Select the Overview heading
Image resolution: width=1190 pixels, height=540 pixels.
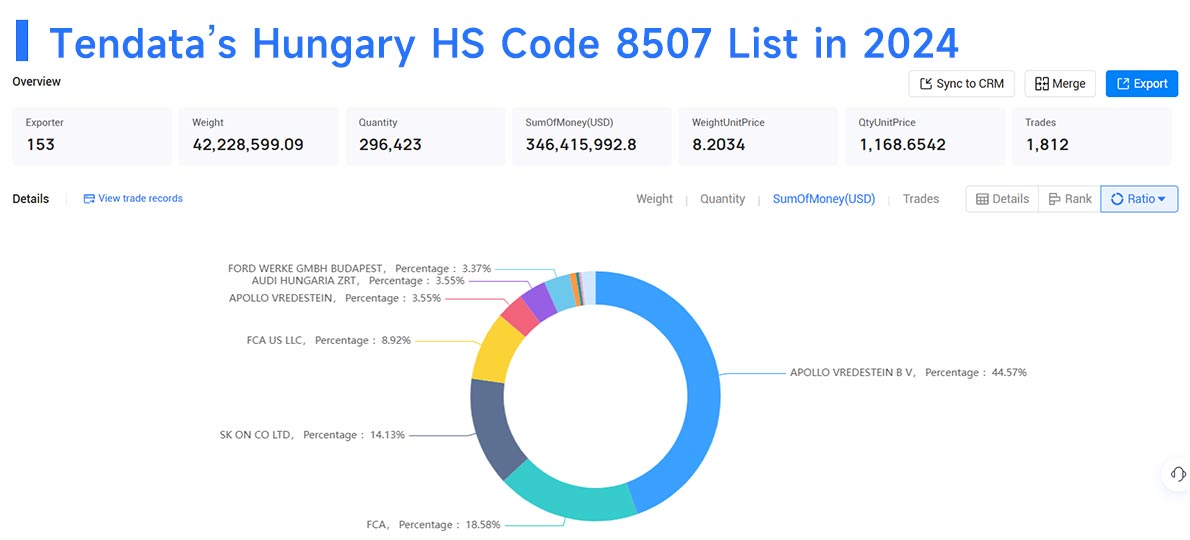tap(36, 81)
